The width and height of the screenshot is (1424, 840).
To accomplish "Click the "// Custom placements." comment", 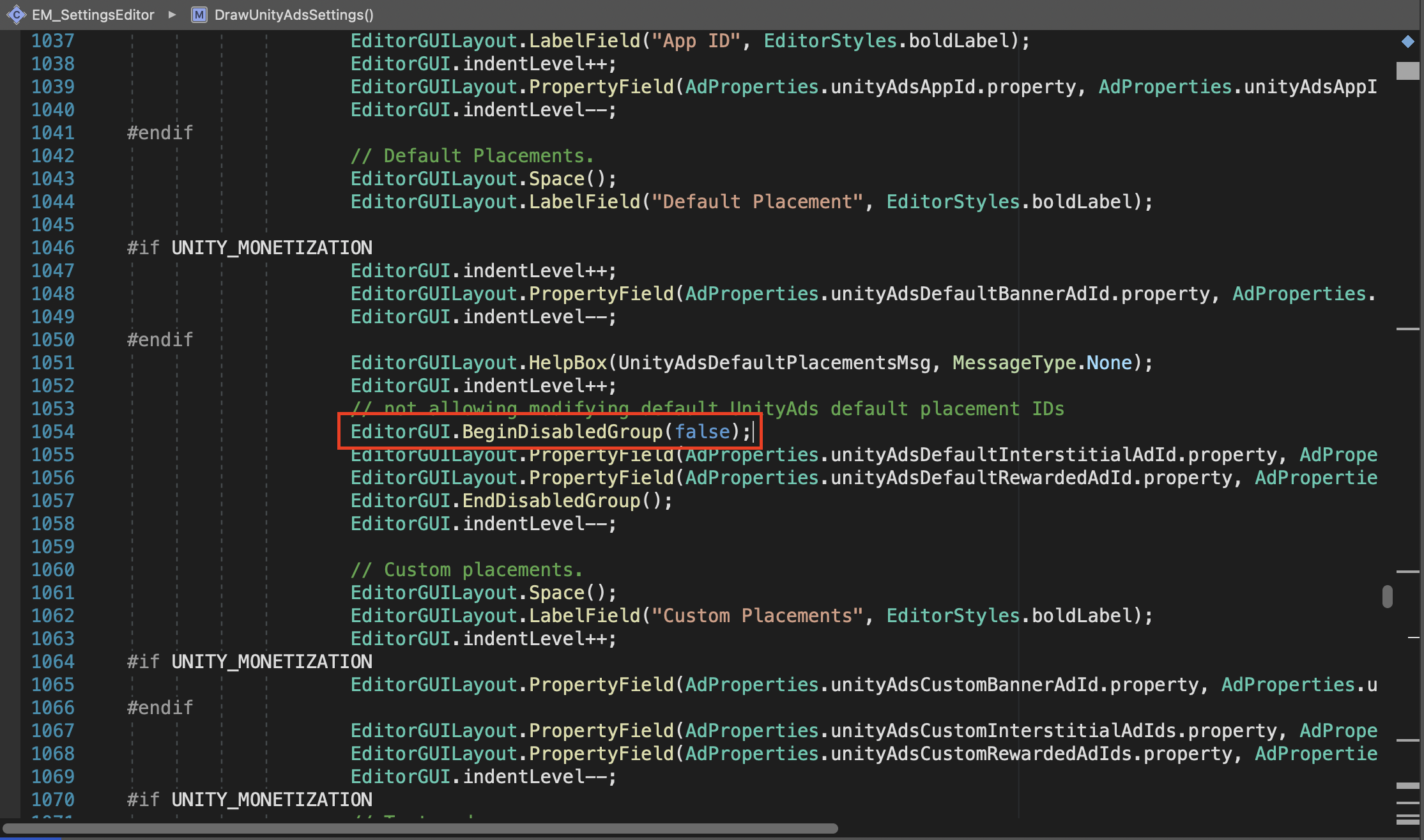I will point(466,570).
